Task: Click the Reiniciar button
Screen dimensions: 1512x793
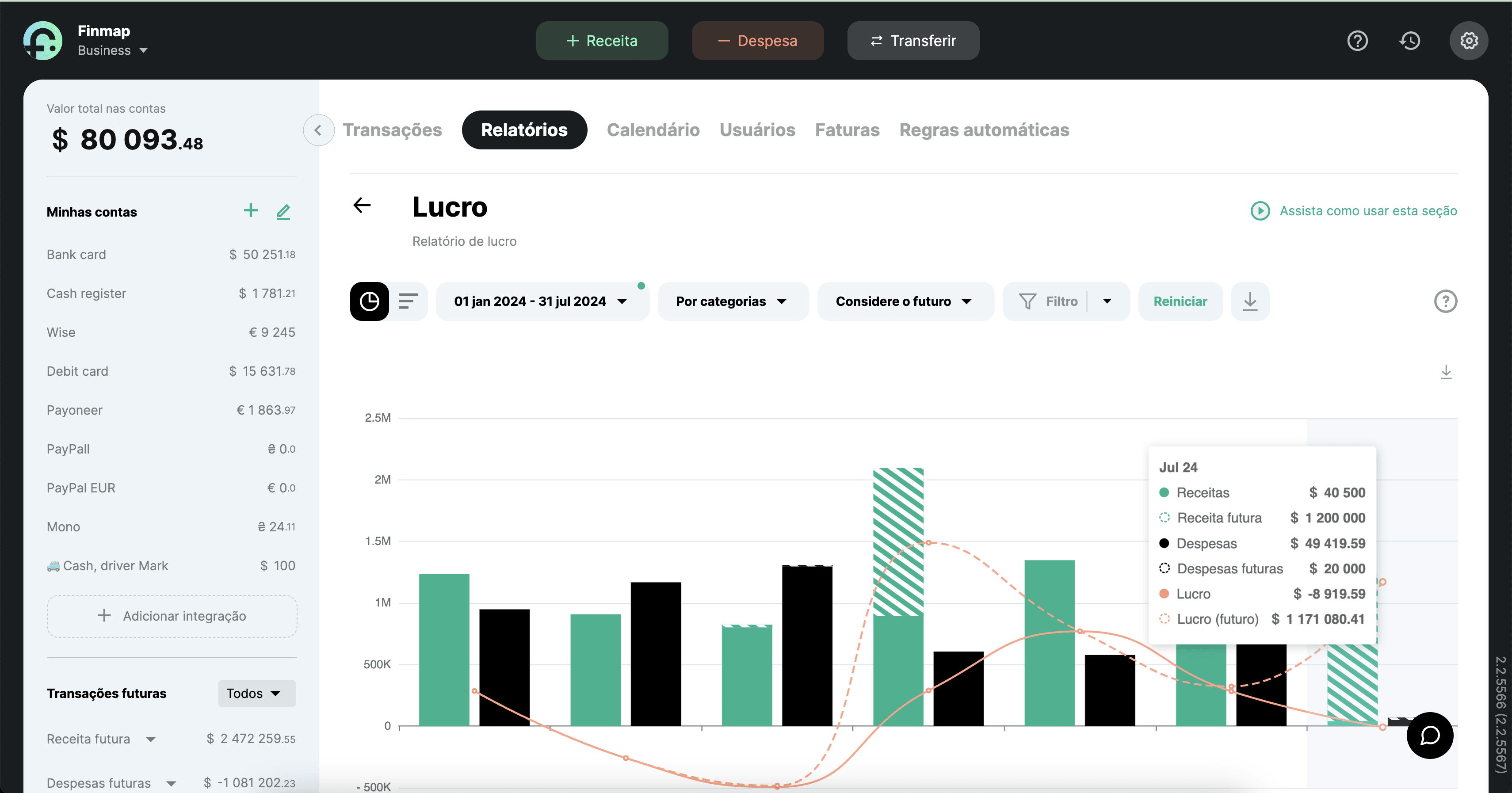Action: (x=1180, y=301)
